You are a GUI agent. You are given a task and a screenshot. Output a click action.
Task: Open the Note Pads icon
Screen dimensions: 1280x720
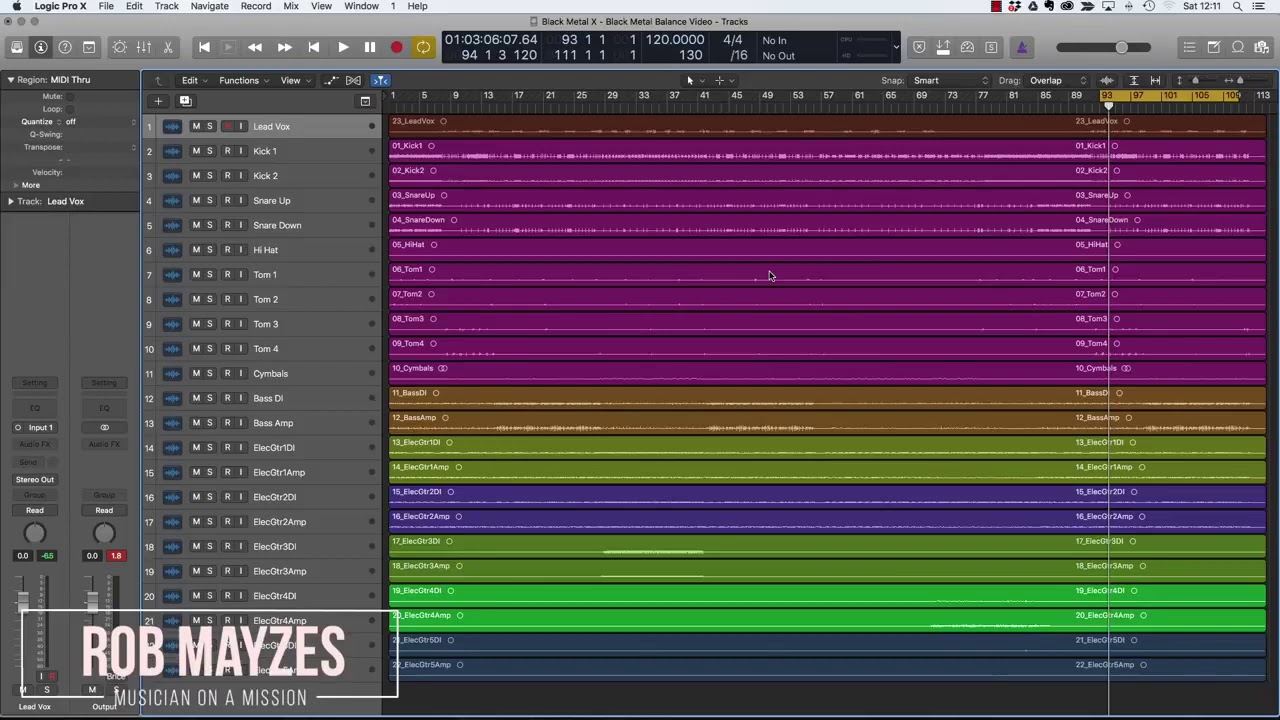[x=1213, y=47]
